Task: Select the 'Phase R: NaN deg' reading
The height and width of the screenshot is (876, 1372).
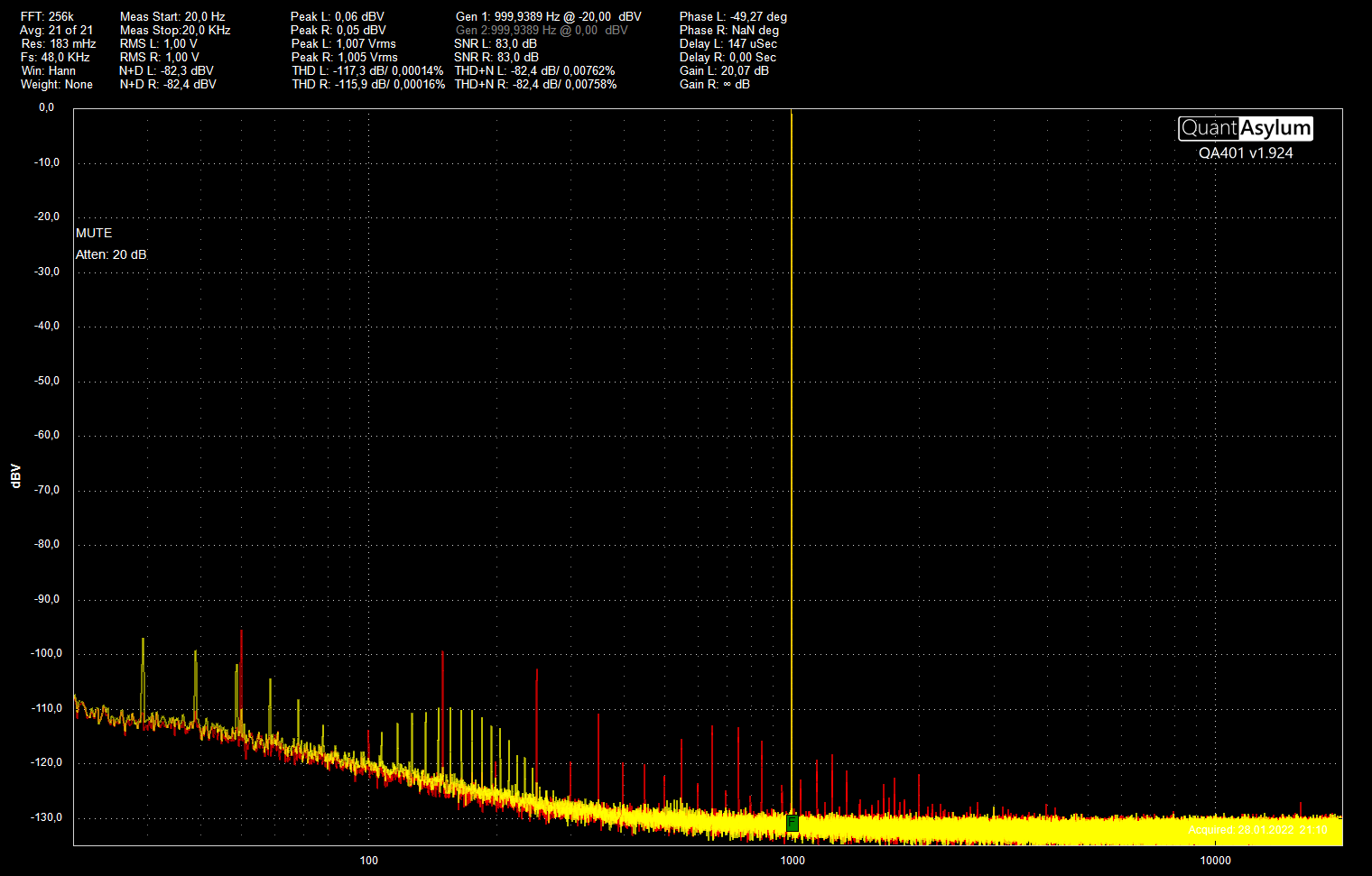Action: 729,31
